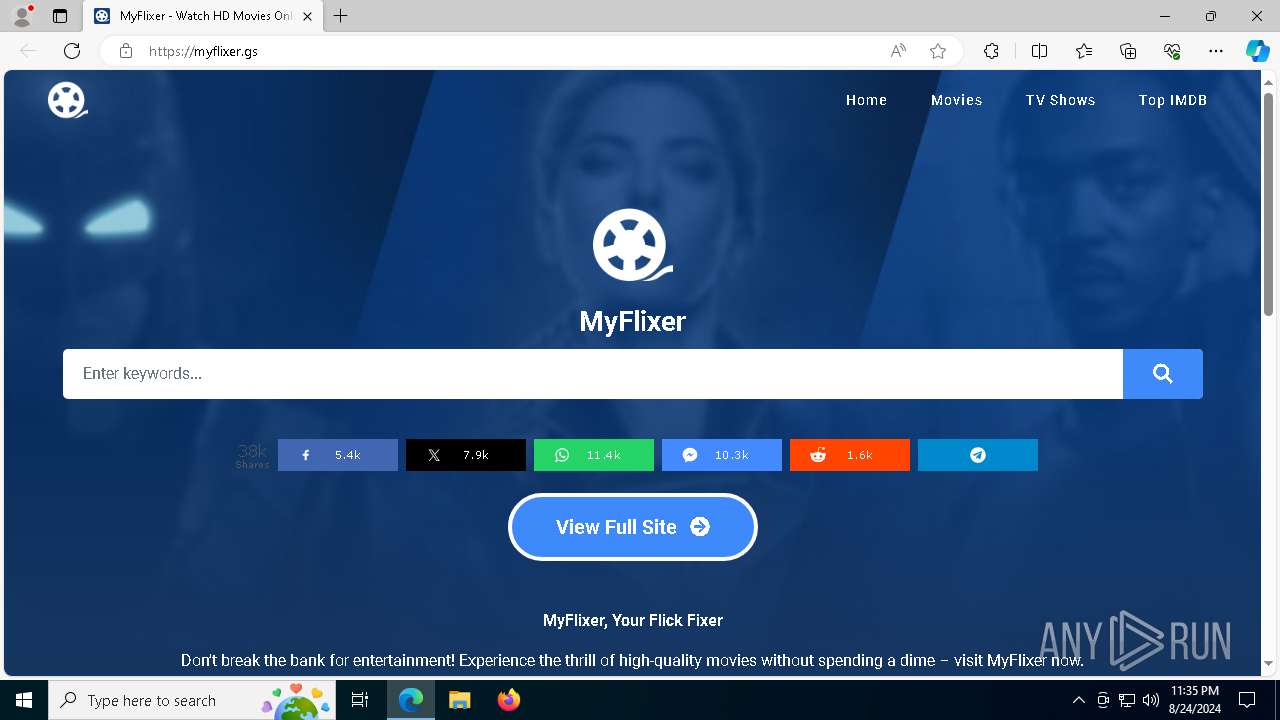Open Edge Settings and more menu
The image size is (1280, 720).
pos(1216,51)
